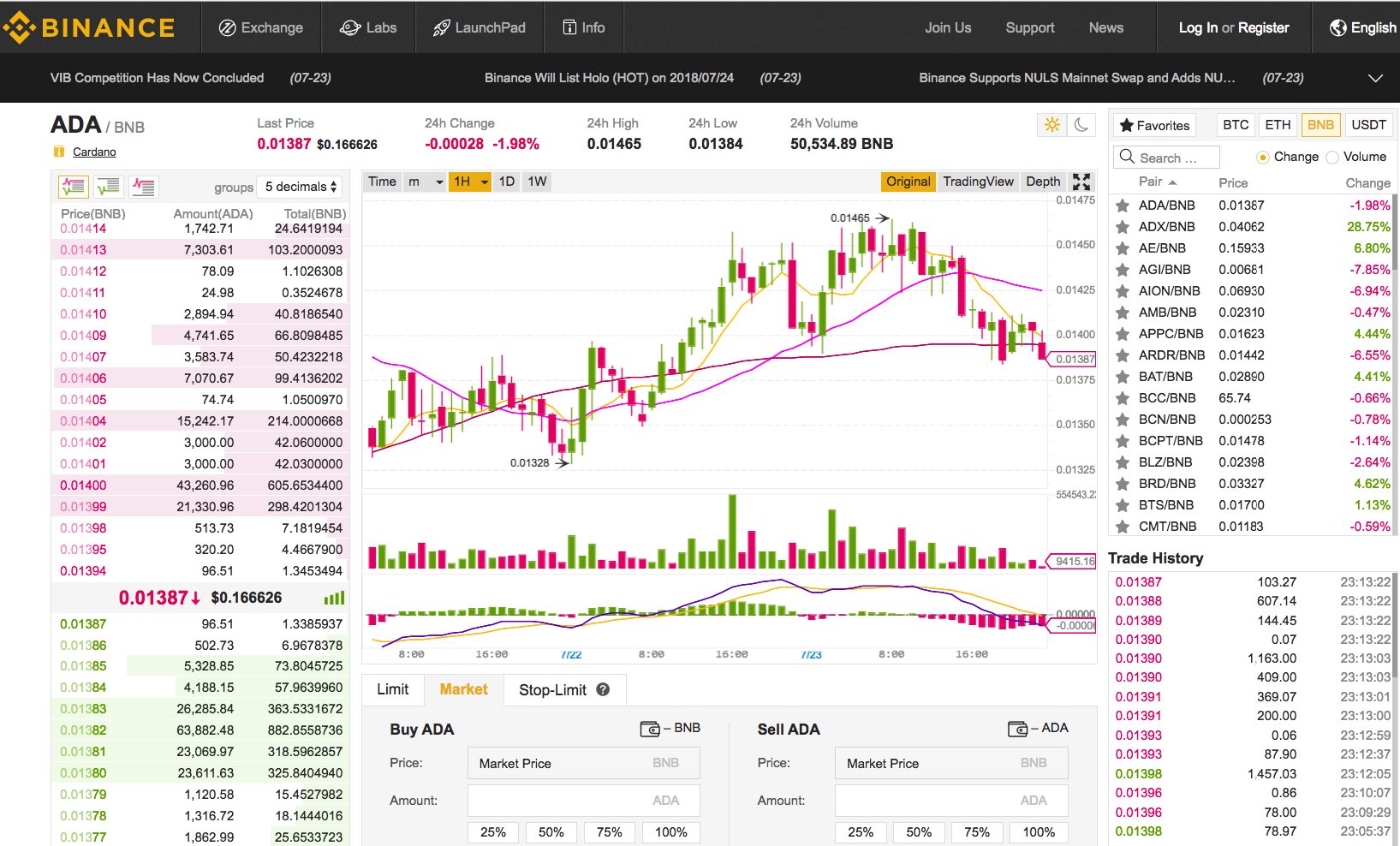Open the minutes interval dropdown
Image resolution: width=1400 pixels, height=846 pixels.
pos(426,182)
